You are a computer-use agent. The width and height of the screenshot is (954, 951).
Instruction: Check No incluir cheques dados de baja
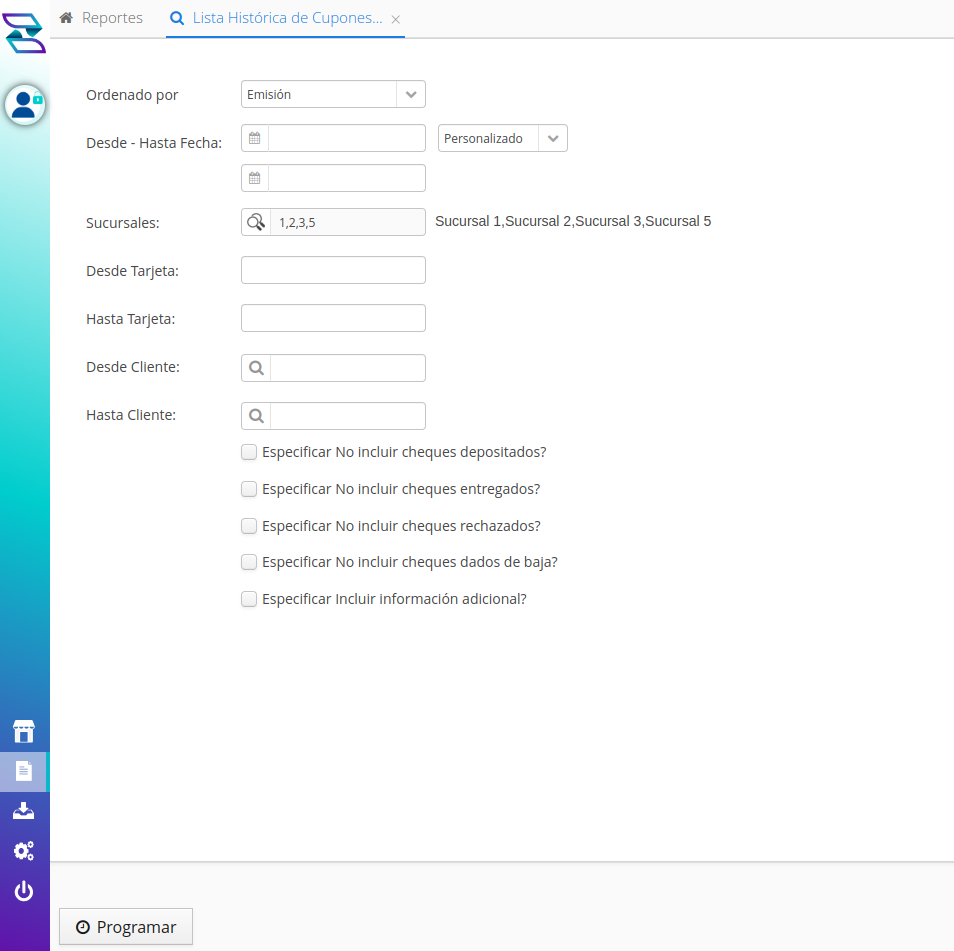point(249,562)
